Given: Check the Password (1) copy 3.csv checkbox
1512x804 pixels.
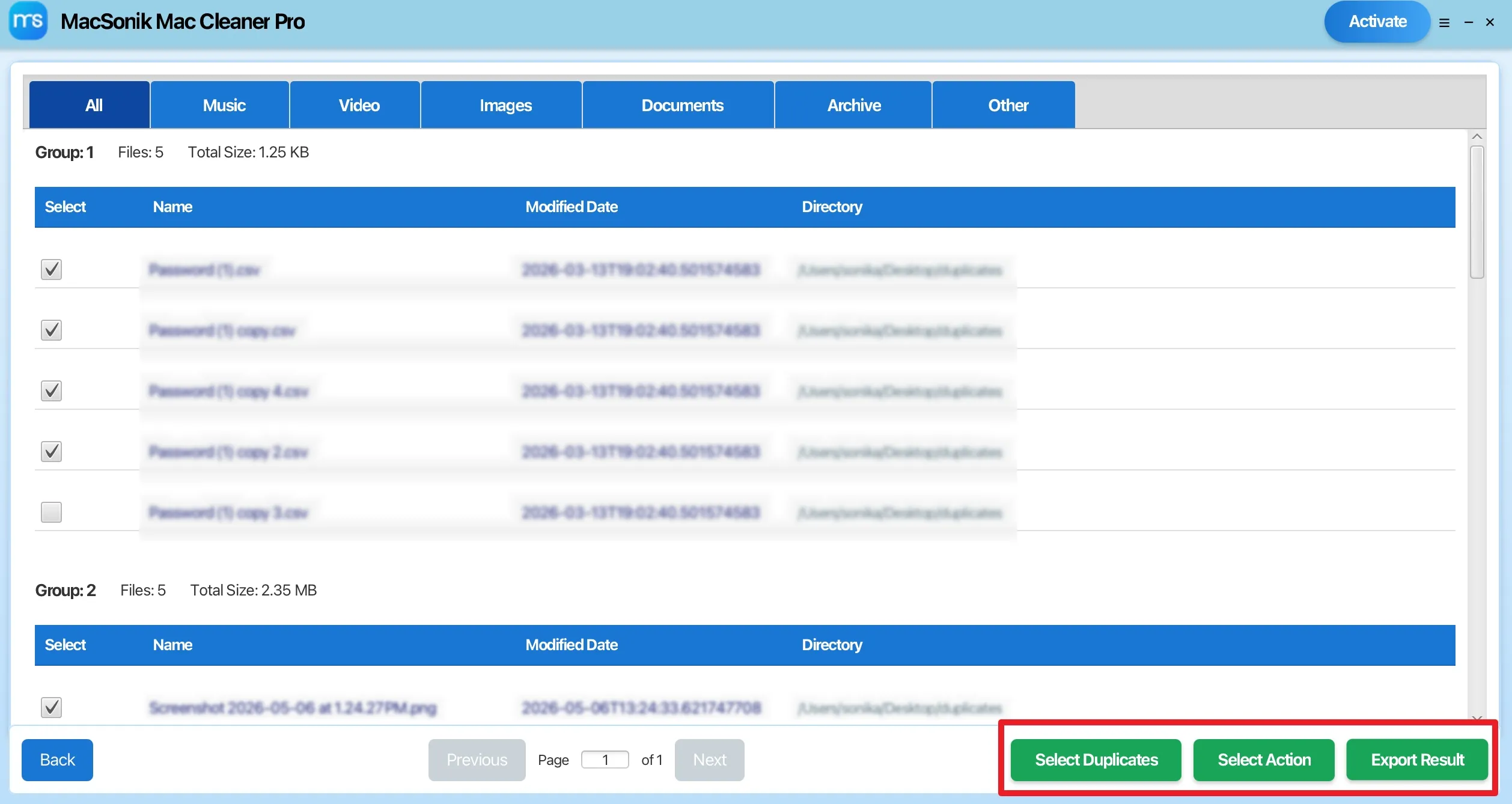Looking at the screenshot, I should (x=52, y=512).
